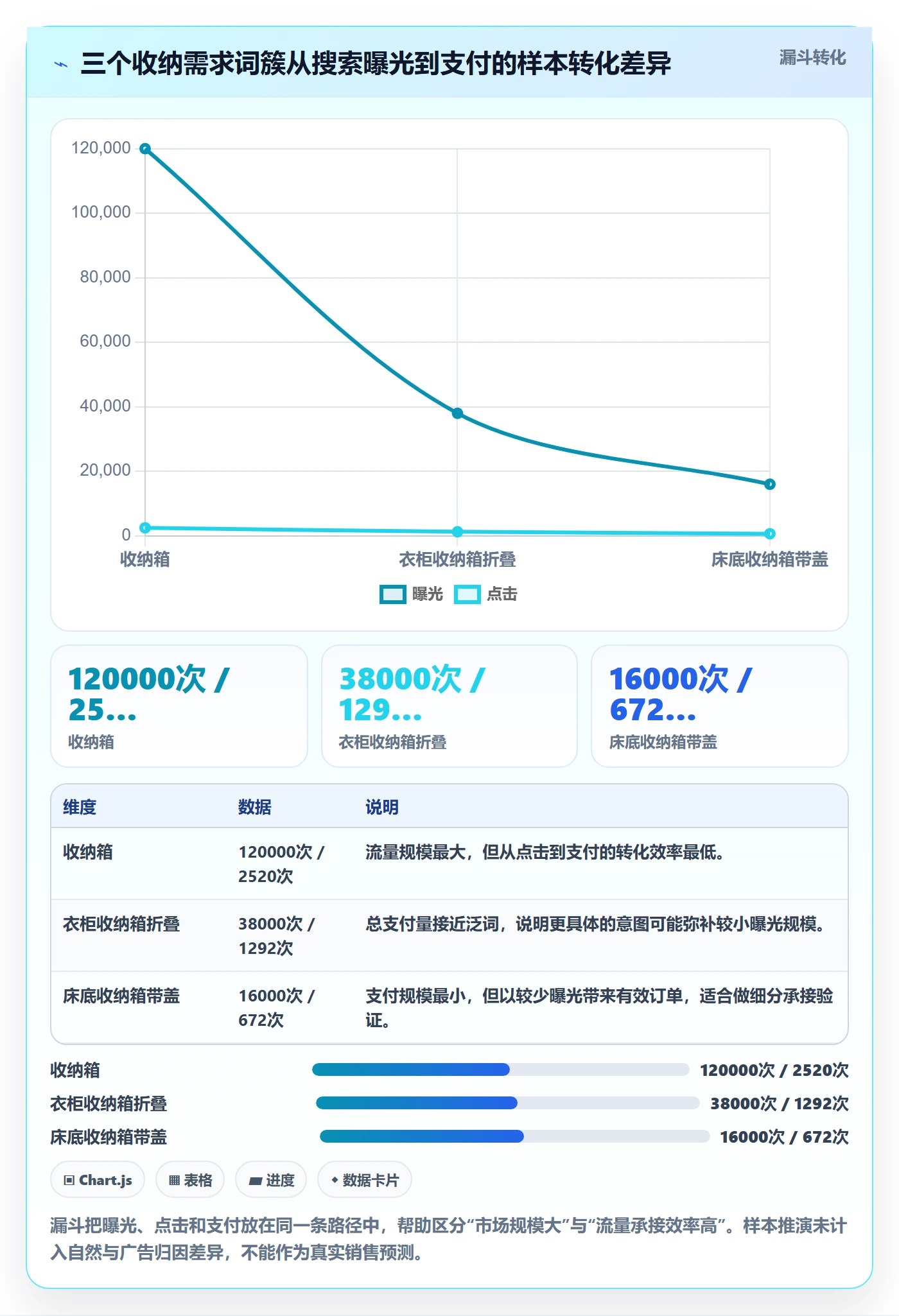The height and width of the screenshot is (1316, 899).
Task: Click the 点击 legend label
Action: 502,594
